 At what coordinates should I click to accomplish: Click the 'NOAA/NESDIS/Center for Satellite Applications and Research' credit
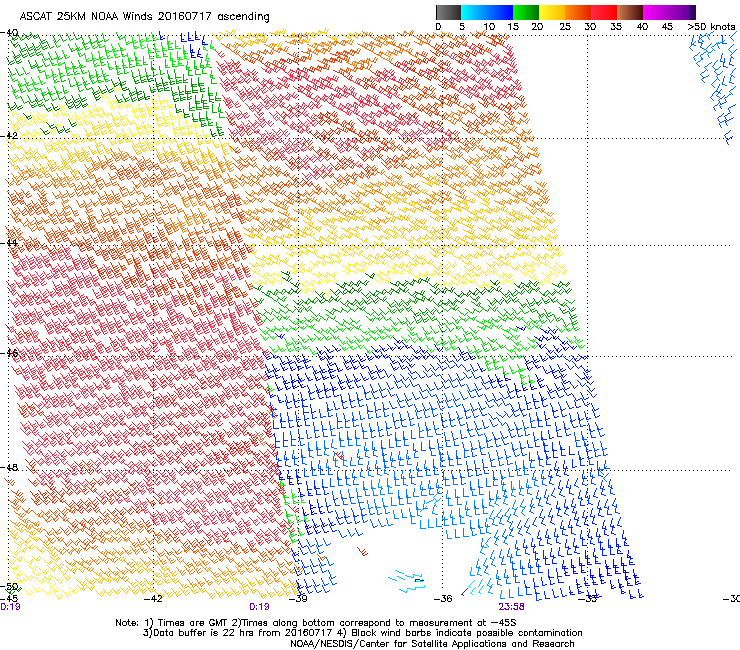[x=432, y=644]
